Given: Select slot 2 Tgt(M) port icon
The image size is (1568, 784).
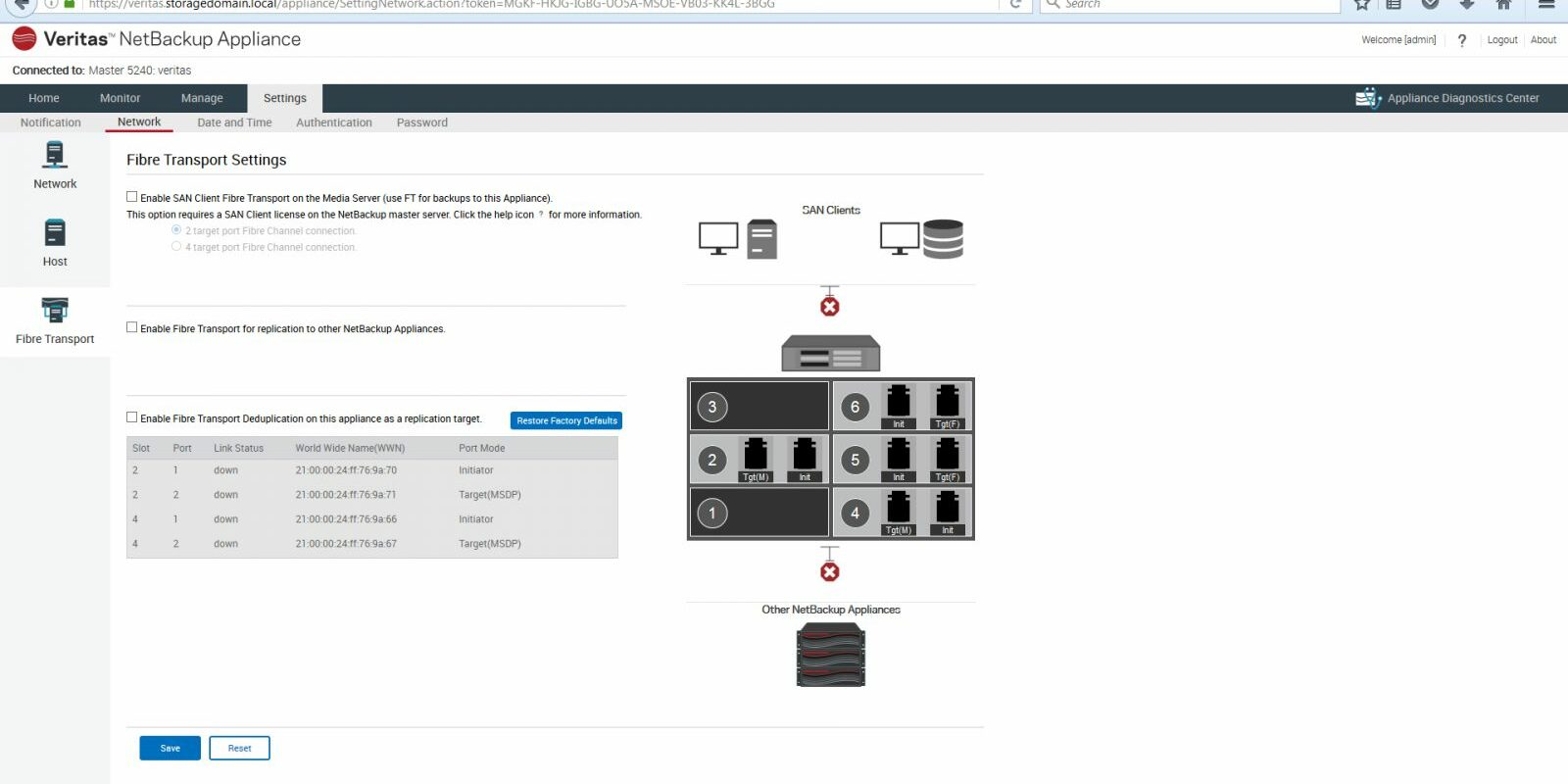Looking at the screenshot, I should pyautogui.click(x=756, y=459).
